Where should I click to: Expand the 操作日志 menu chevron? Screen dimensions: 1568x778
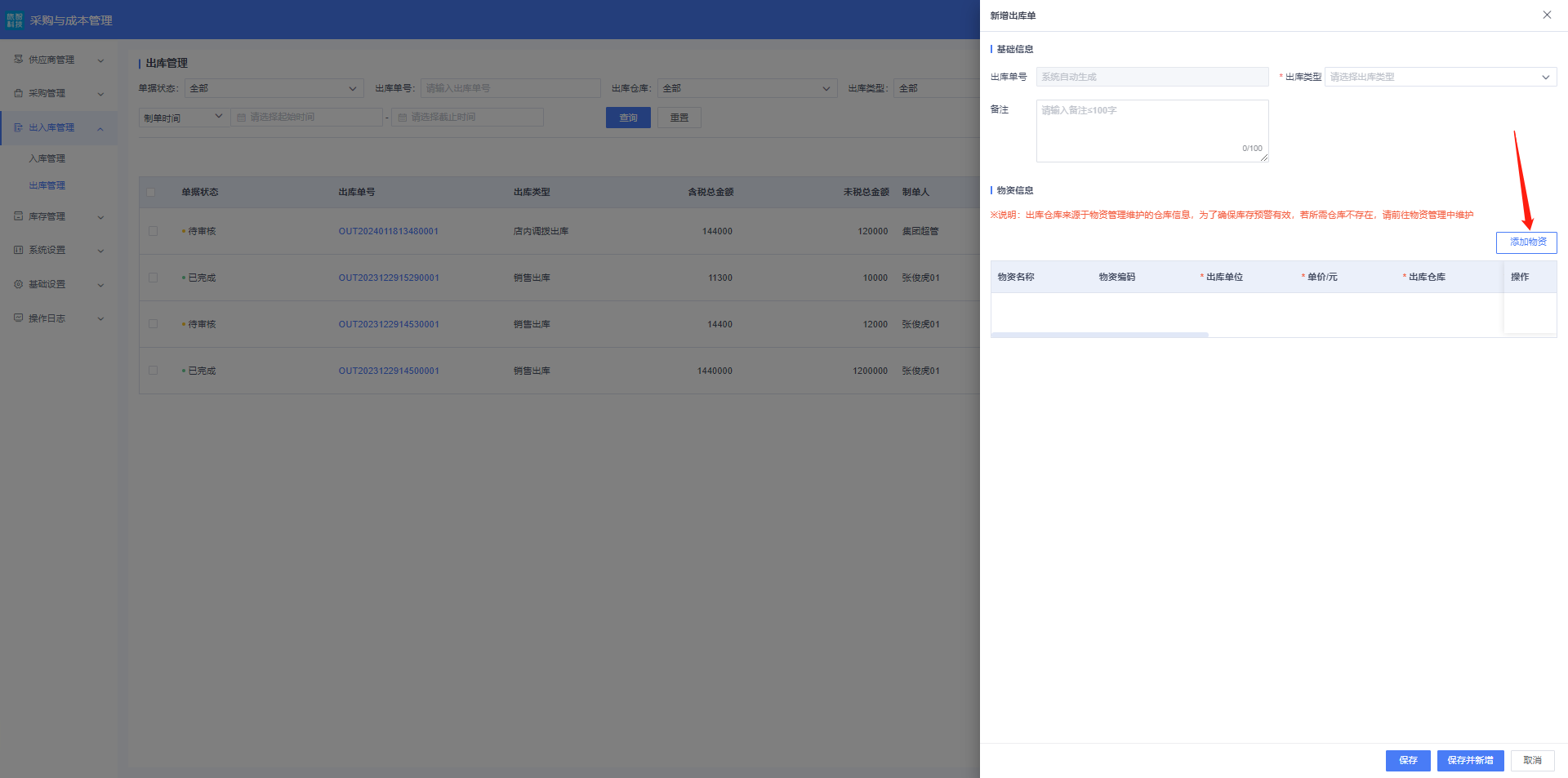(x=100, y=319)
